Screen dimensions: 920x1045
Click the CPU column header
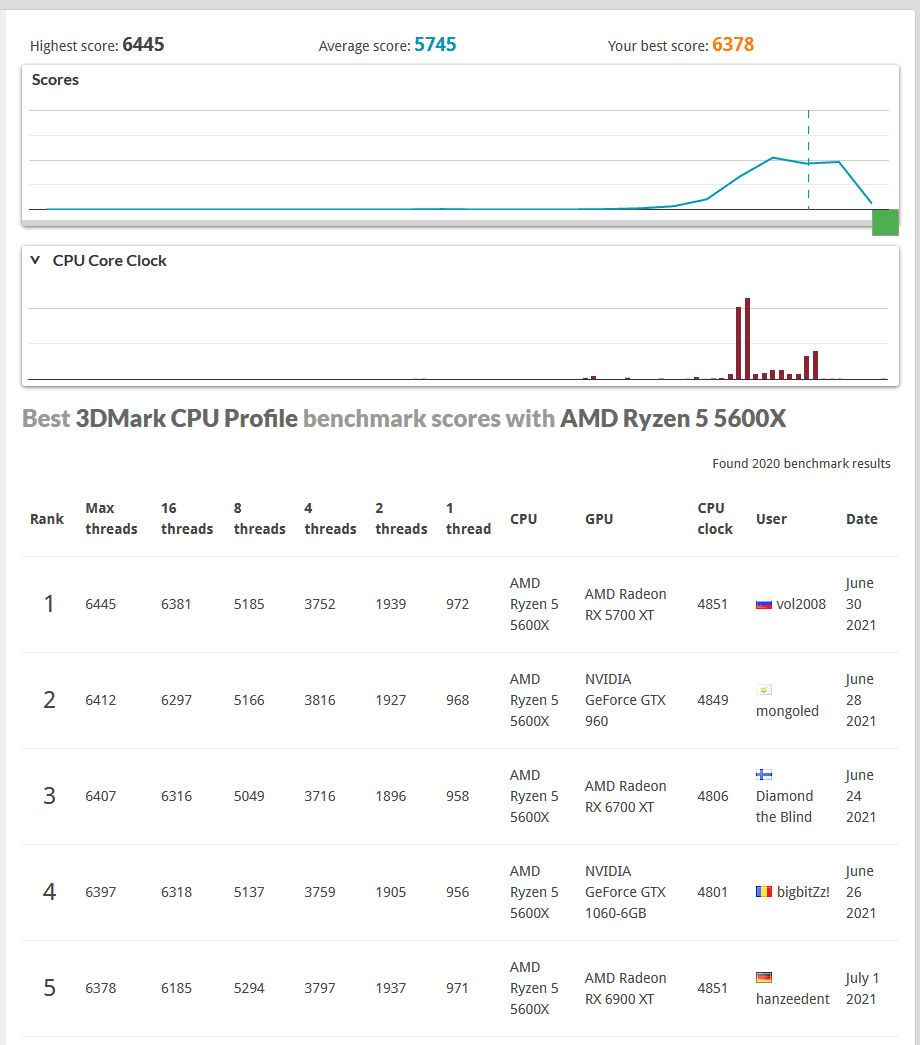click(x=523, y=519)
